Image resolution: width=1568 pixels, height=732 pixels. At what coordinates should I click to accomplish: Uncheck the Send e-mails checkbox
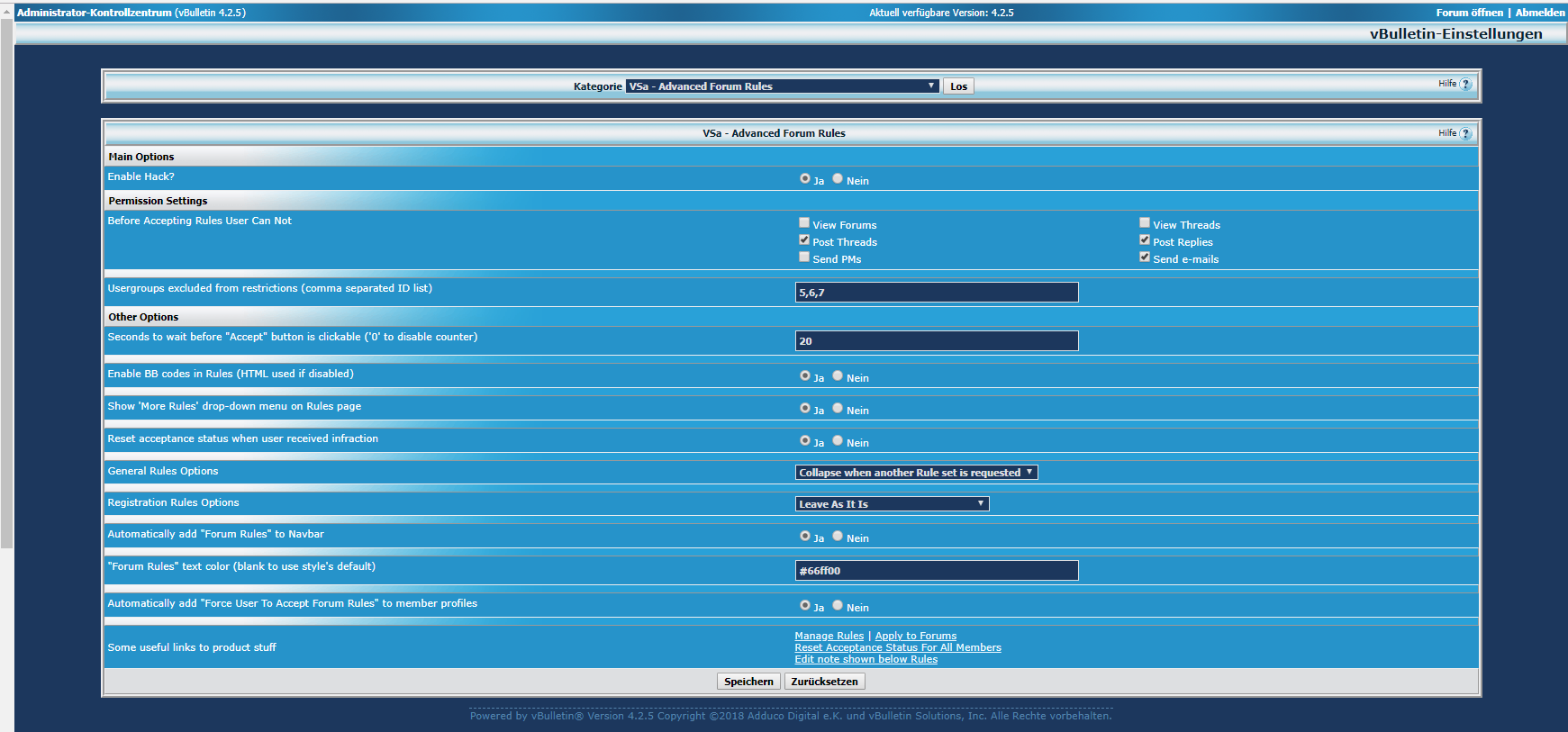pos(1145,257)
